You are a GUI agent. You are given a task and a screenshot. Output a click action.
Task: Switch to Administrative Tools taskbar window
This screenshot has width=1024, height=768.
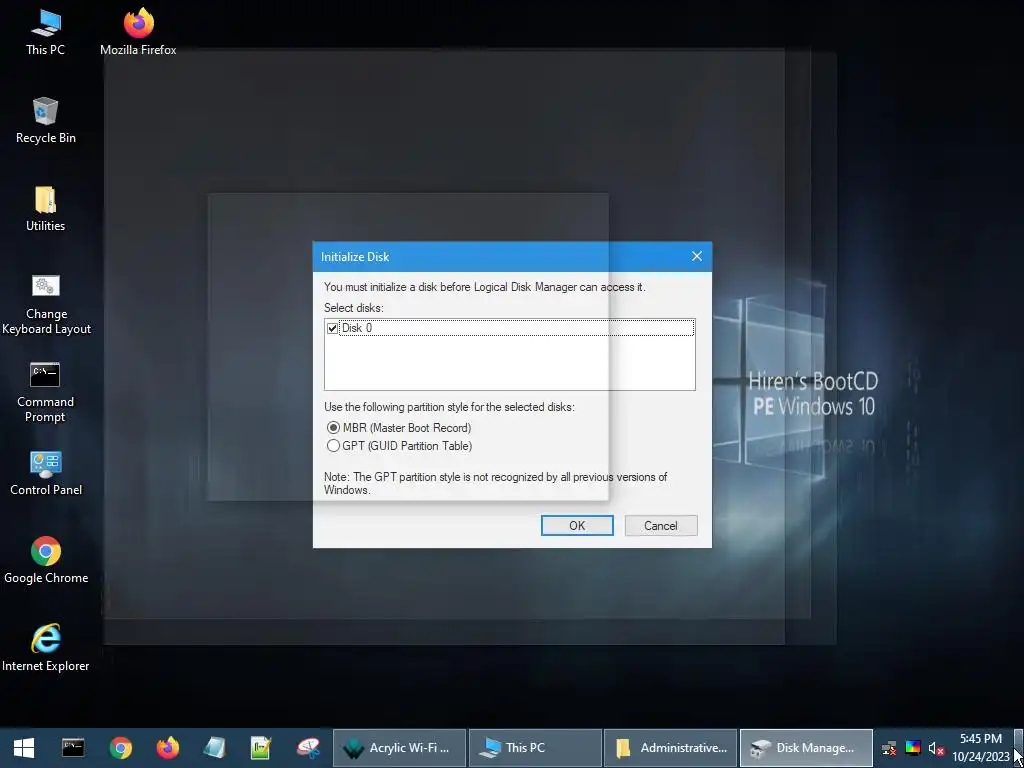[x=671, y=748]
